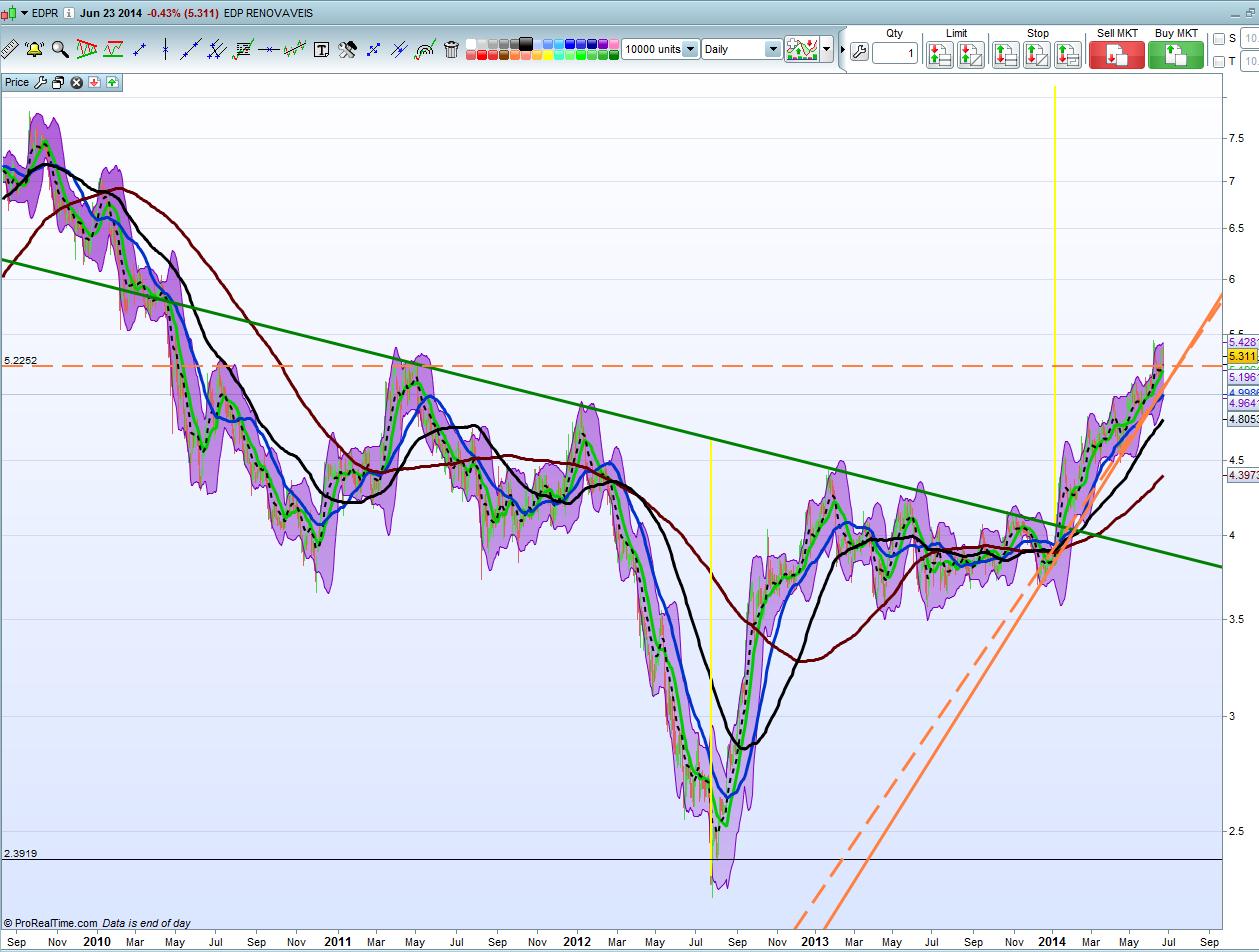Open the 10000 units dropdown
The image size is (1259, 952).
click(690, 49)
